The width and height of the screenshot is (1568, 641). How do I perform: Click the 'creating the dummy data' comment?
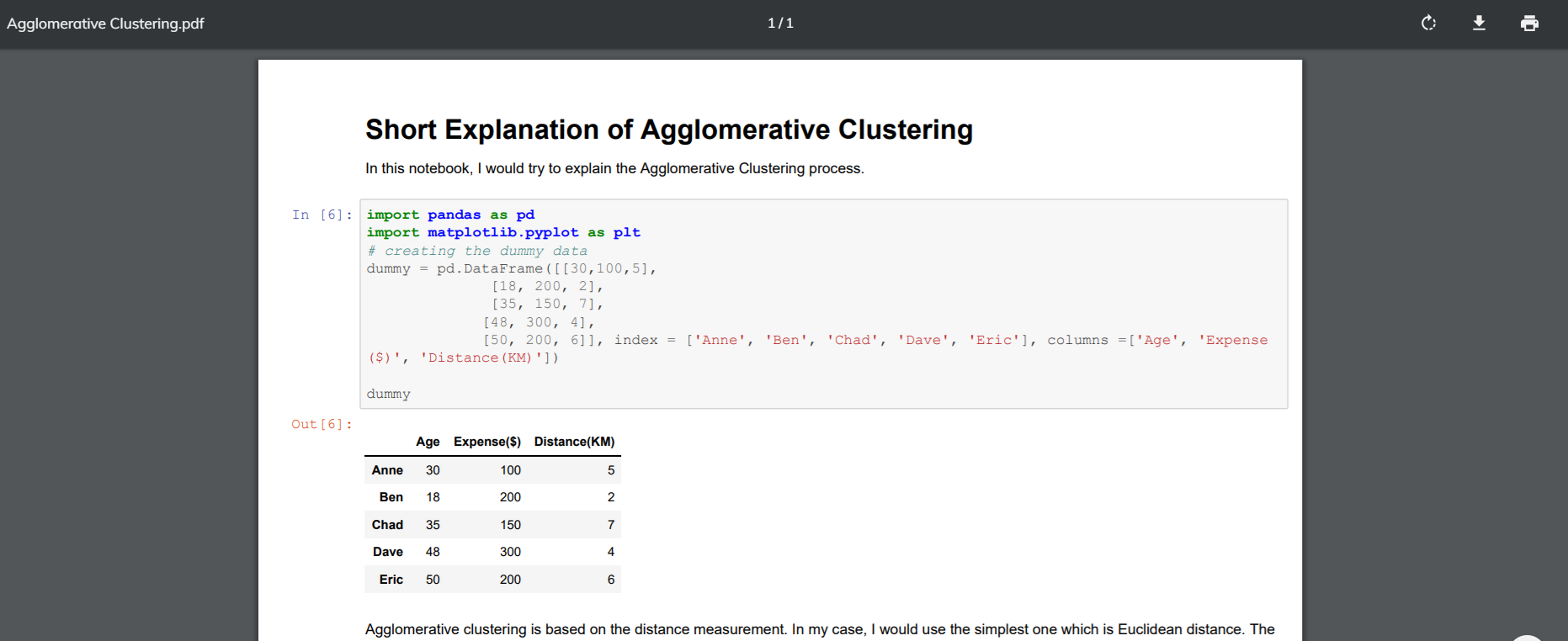477,251
